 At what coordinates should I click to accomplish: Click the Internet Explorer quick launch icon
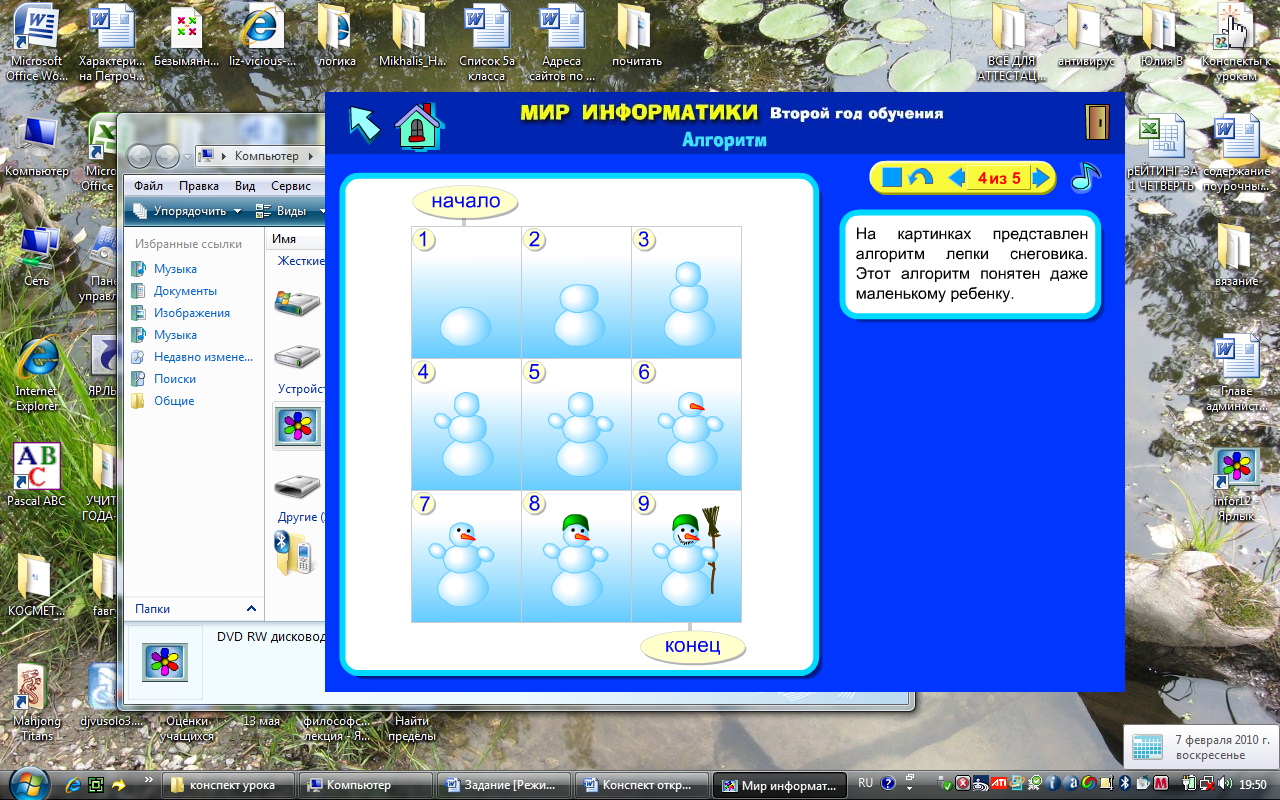[72, 785]
